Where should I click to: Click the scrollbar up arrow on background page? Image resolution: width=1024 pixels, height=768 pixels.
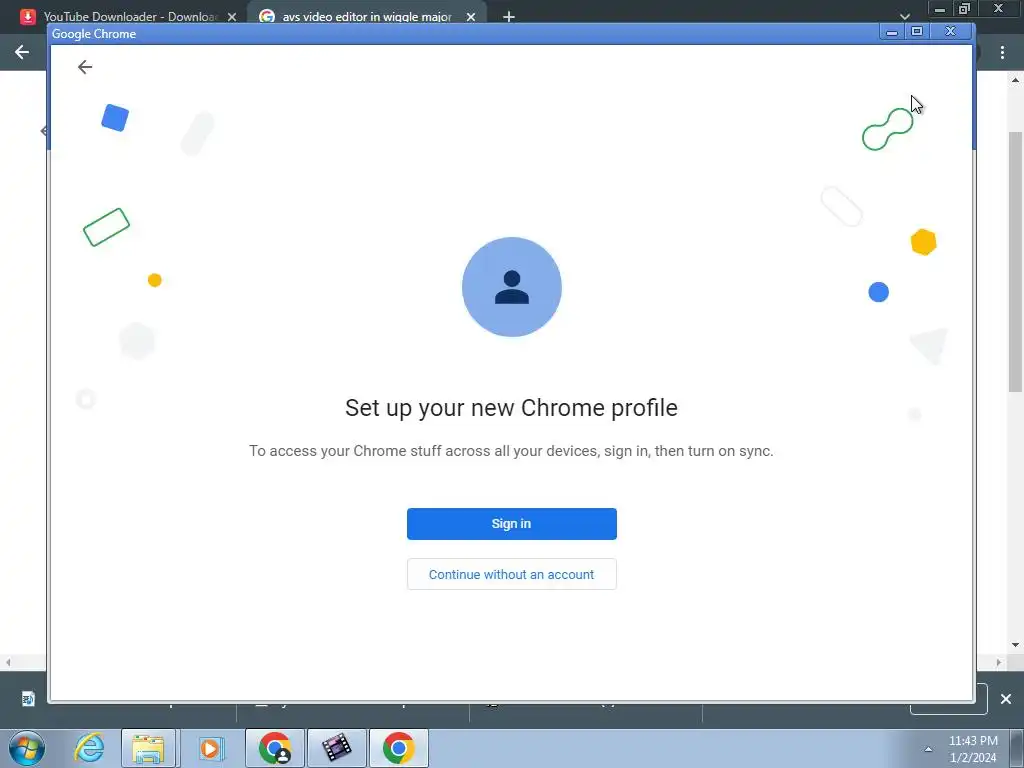(1016, 80)
